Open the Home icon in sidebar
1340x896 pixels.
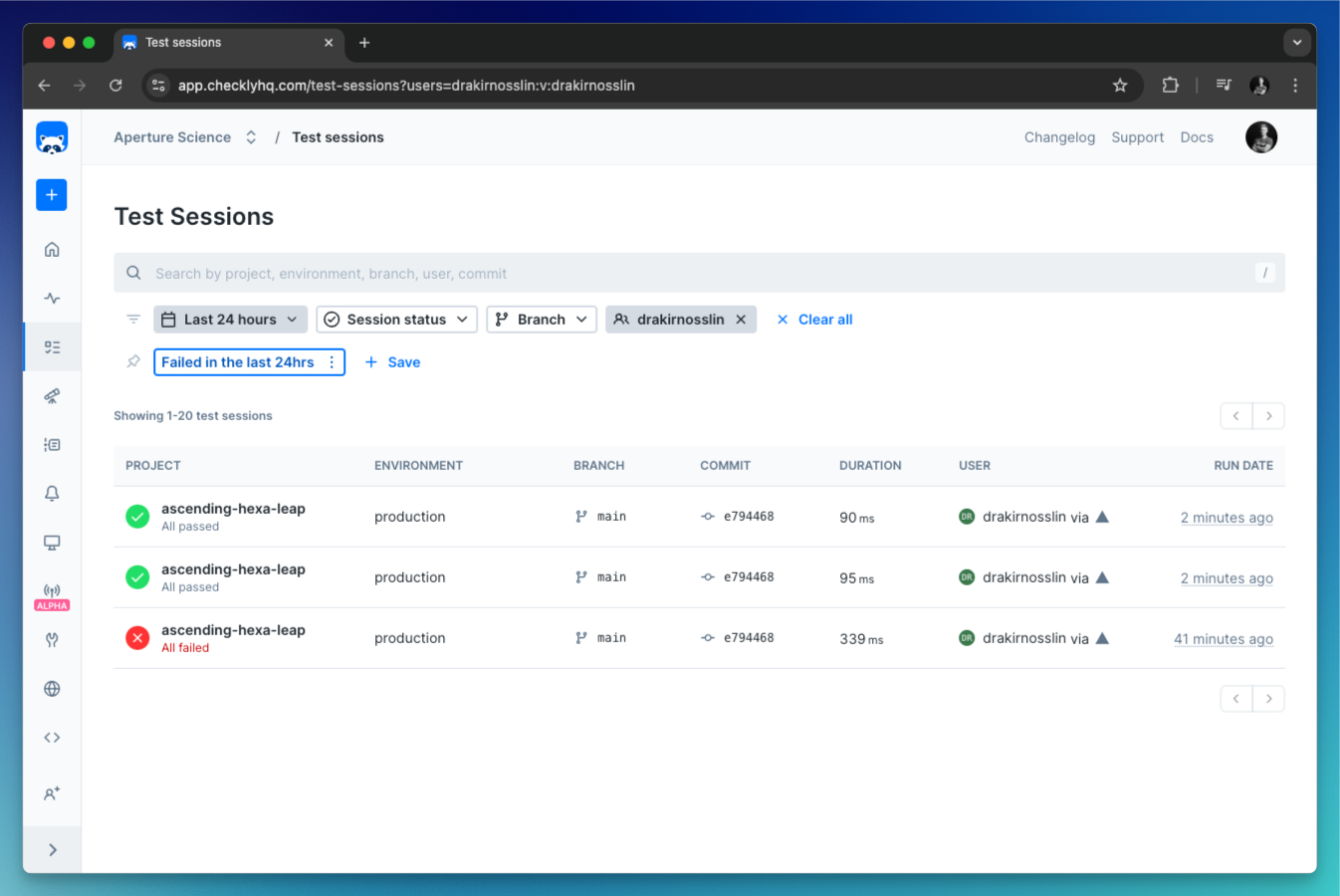(x=52, y=249)
